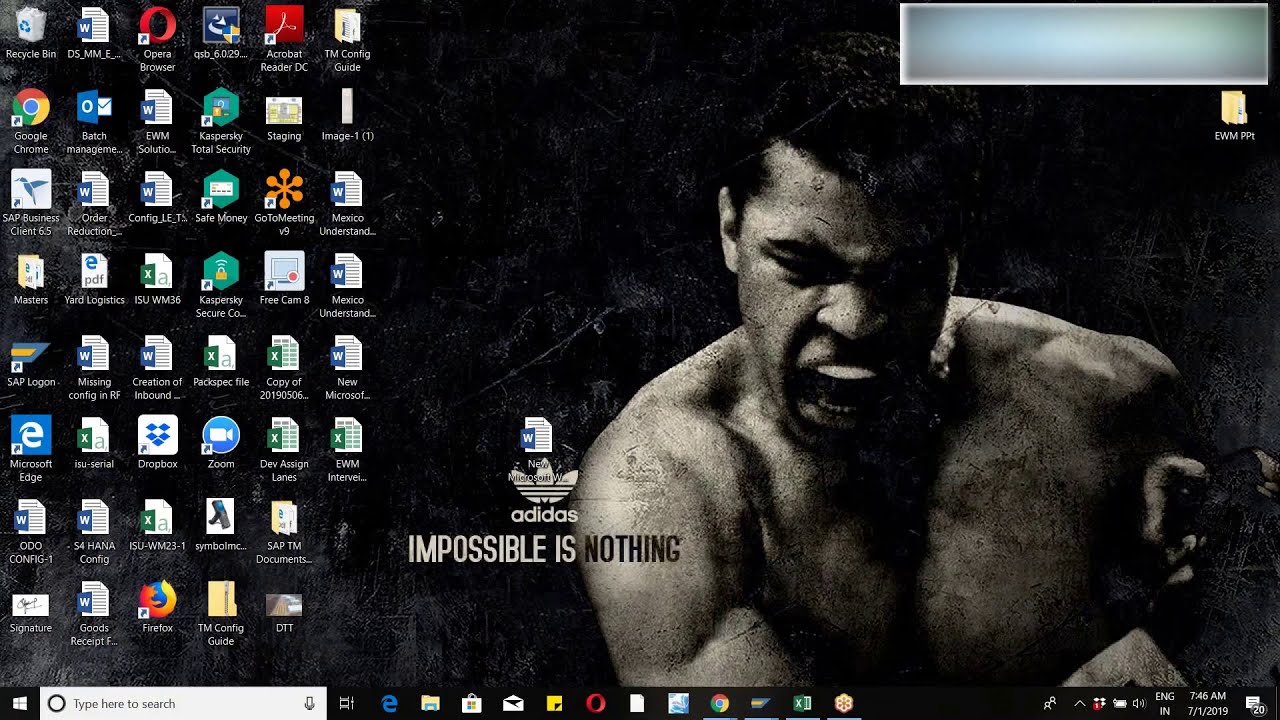The height and width of the screenshot is (720, 1280).
Task: Open the Config_LE_T Word document
Action: click(x=157, y=198)
